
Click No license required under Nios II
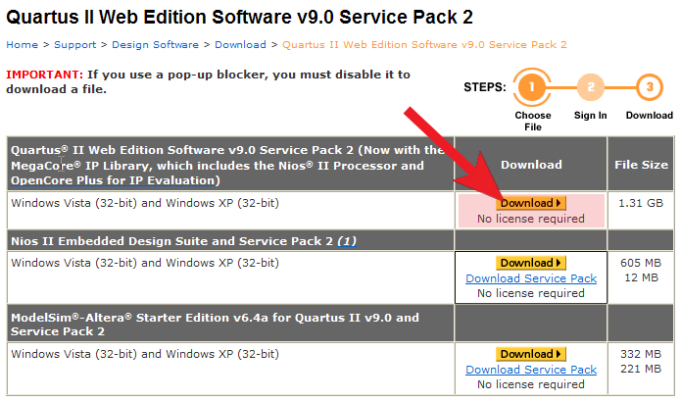[531, 293]
